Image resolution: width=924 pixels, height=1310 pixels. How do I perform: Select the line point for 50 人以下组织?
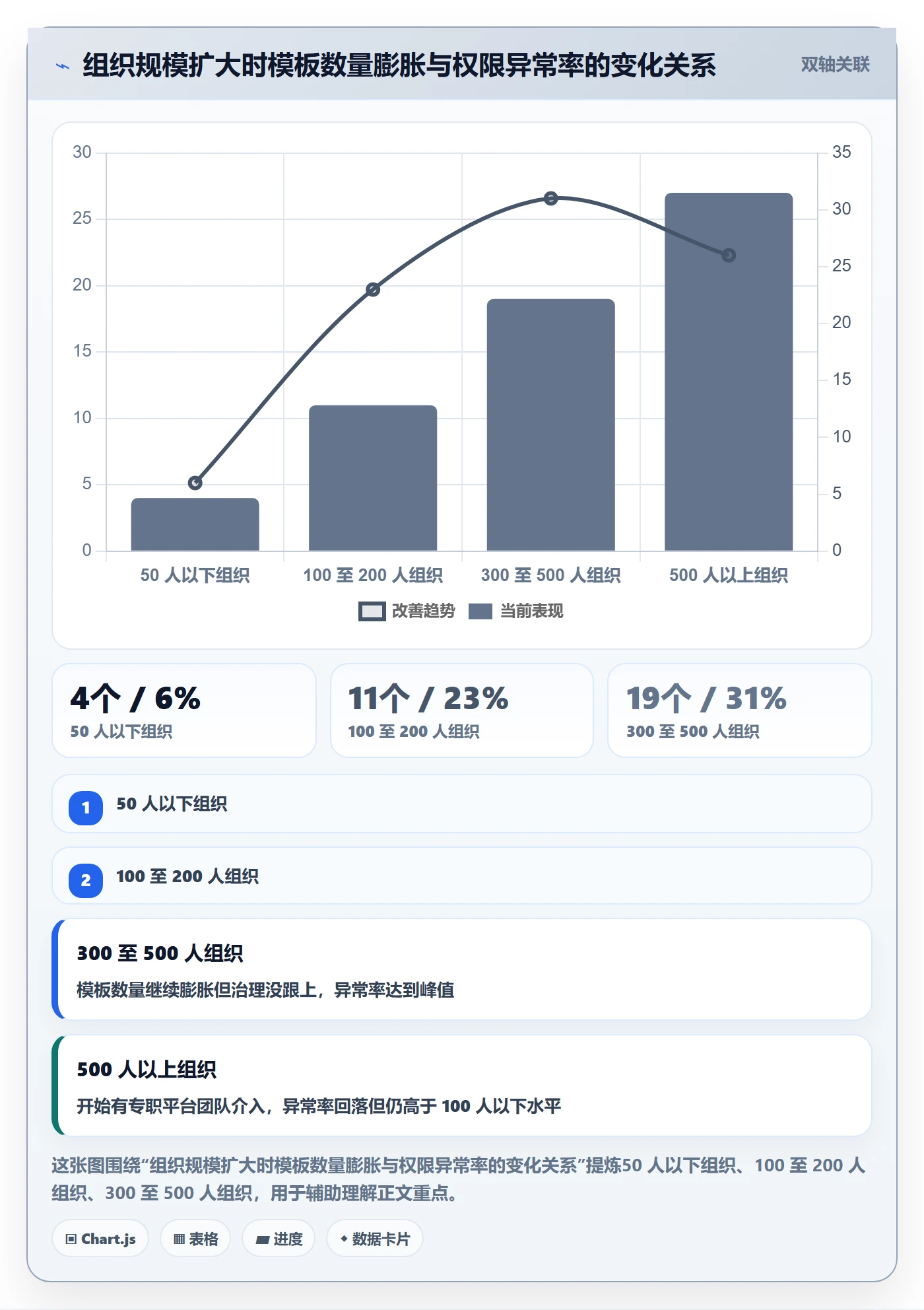[195, 483]
